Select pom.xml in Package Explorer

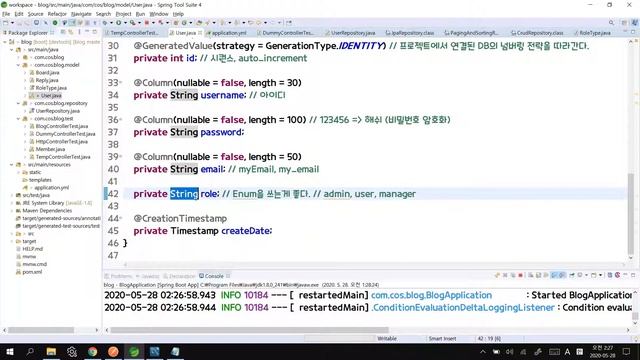pyautogui.click(x=32, y=272)
